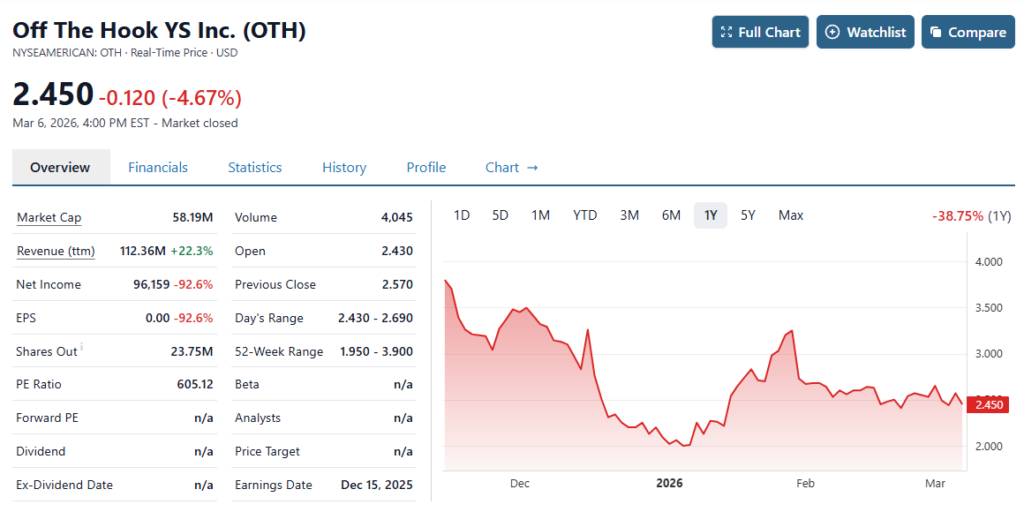Click the Compare button

click(967, 32)
